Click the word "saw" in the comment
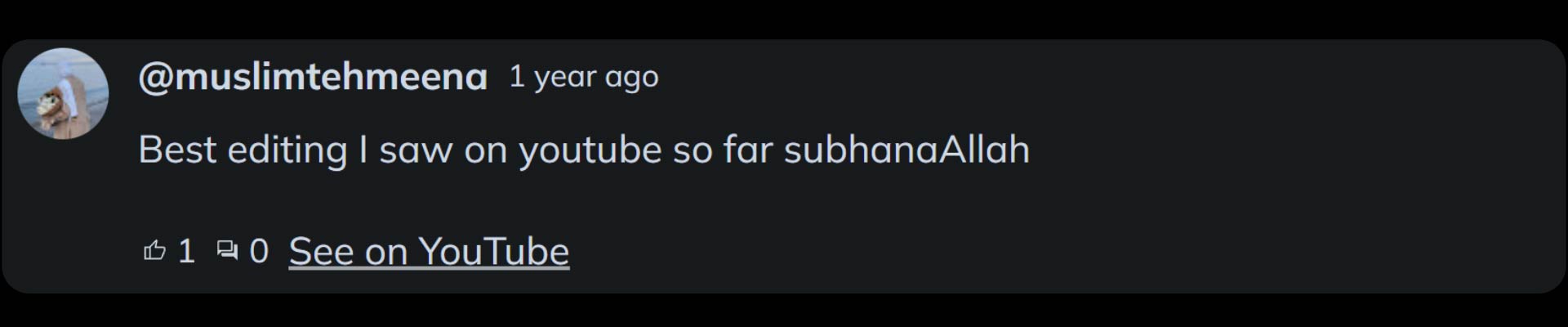This screenshot has width=1568, height=327. [416, 150]
